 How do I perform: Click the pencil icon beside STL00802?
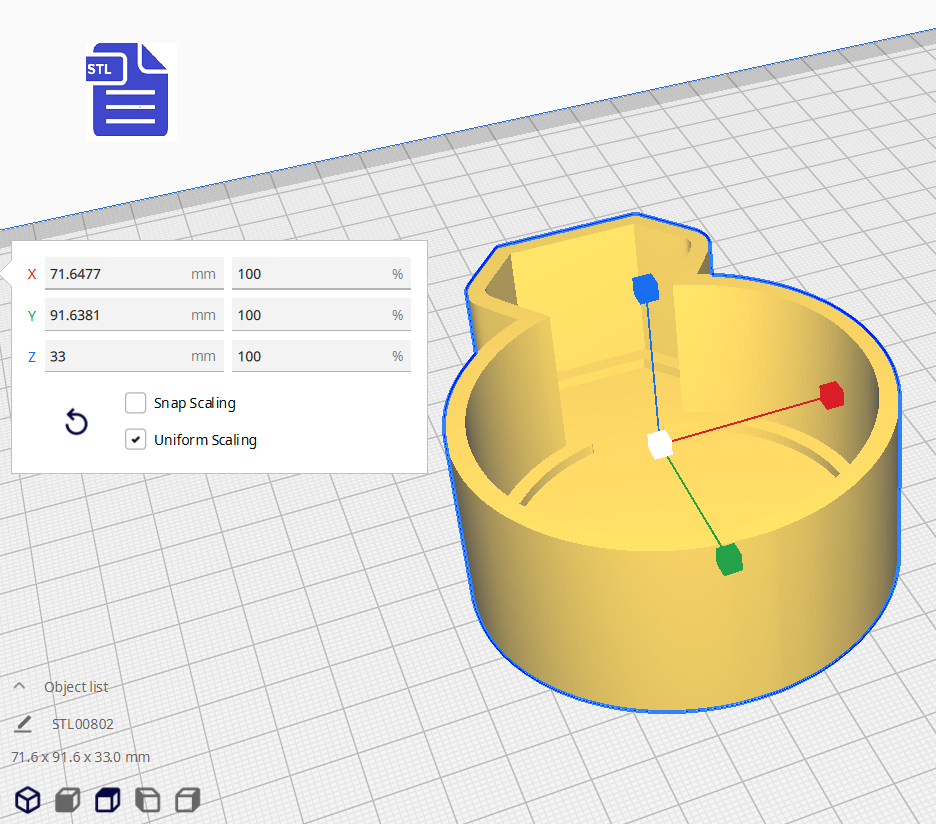coord(23,724)
